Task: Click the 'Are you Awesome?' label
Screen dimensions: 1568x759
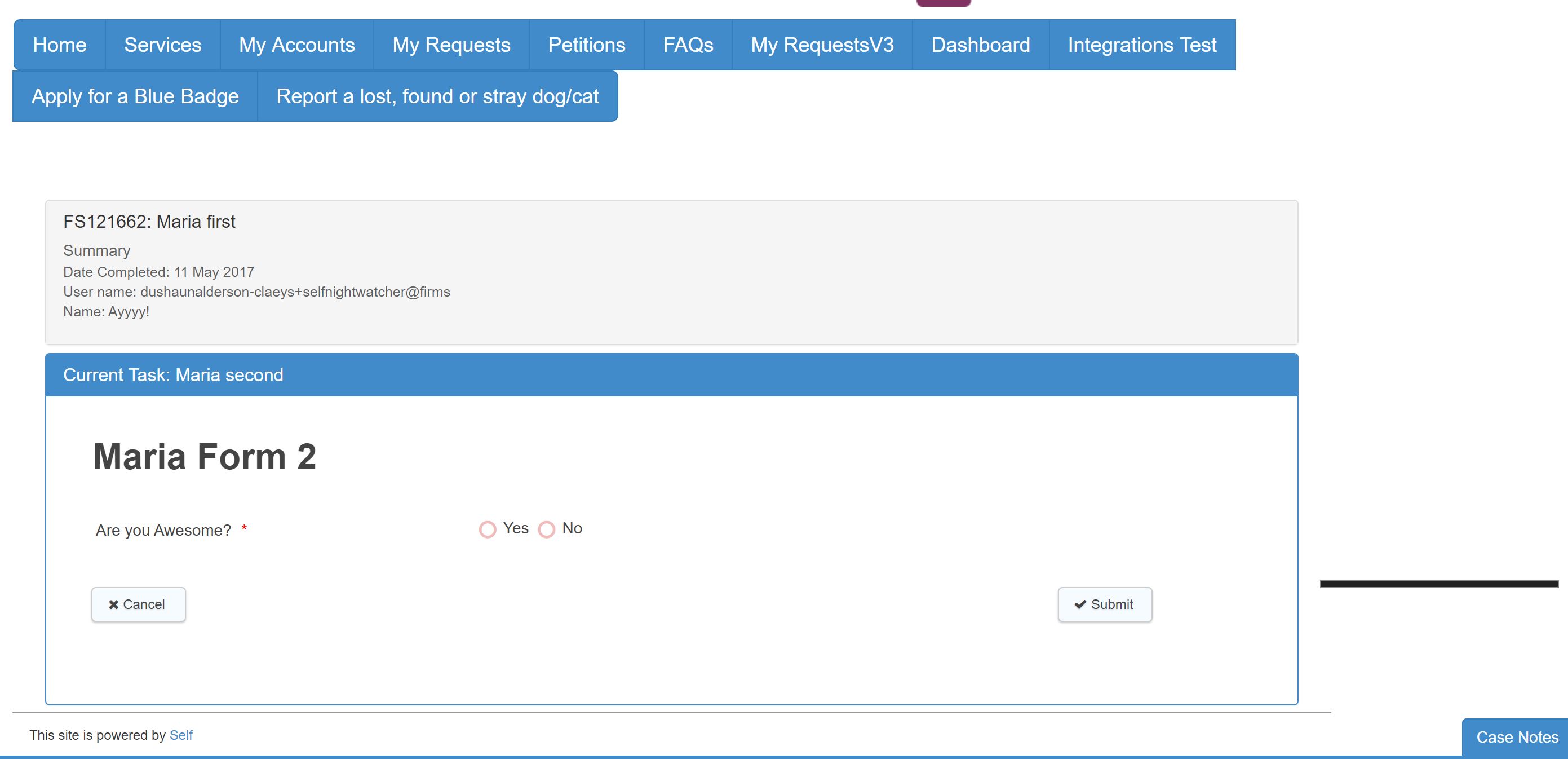Action: [163, 531]
